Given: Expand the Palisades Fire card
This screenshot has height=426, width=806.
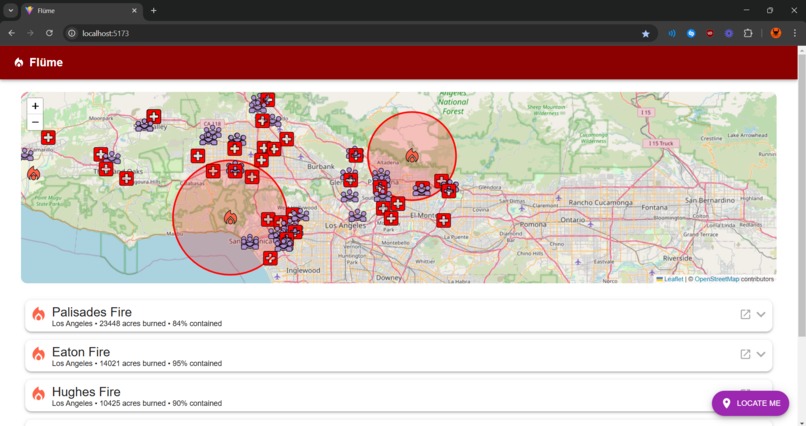Looking at the screenshot, I should click(761, 314).
